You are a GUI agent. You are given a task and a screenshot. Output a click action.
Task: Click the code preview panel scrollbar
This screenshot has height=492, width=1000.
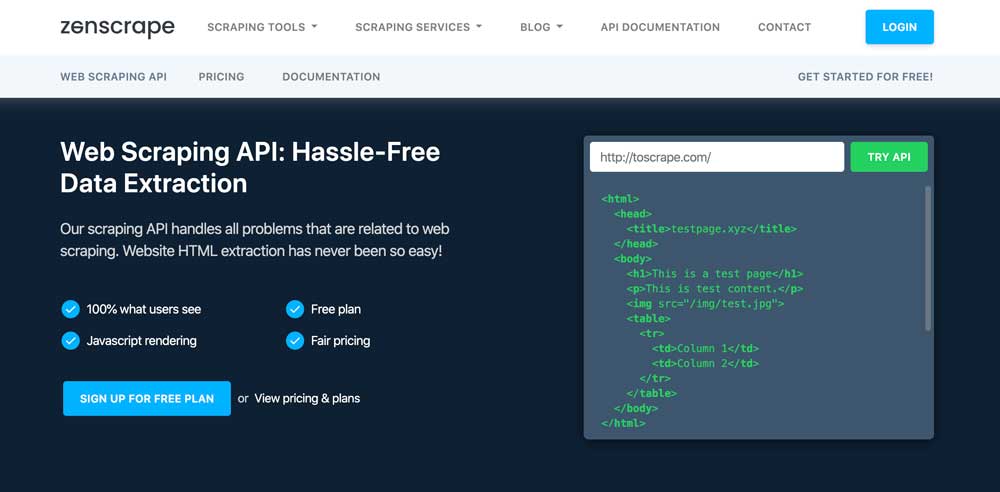928,258
